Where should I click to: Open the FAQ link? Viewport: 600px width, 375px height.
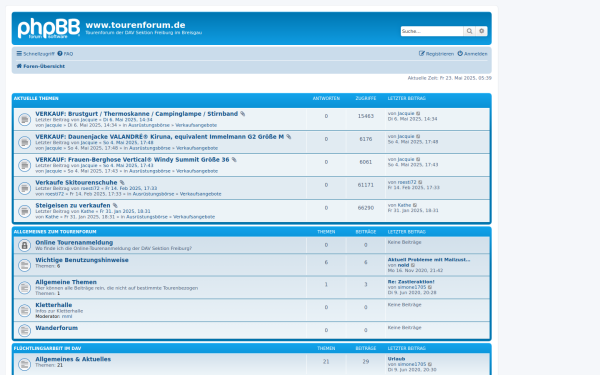point(65,54)
